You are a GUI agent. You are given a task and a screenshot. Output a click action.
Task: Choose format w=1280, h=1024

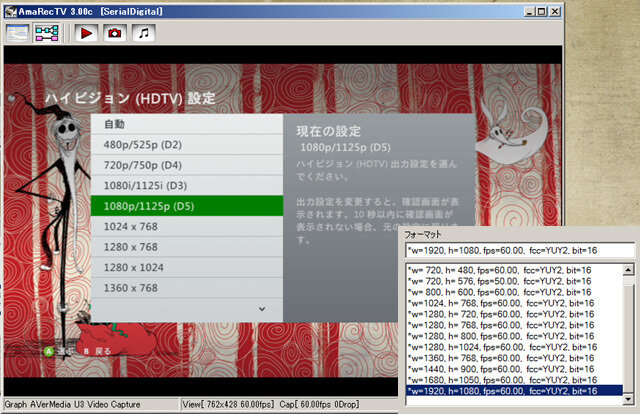click(x=514, y=347)
